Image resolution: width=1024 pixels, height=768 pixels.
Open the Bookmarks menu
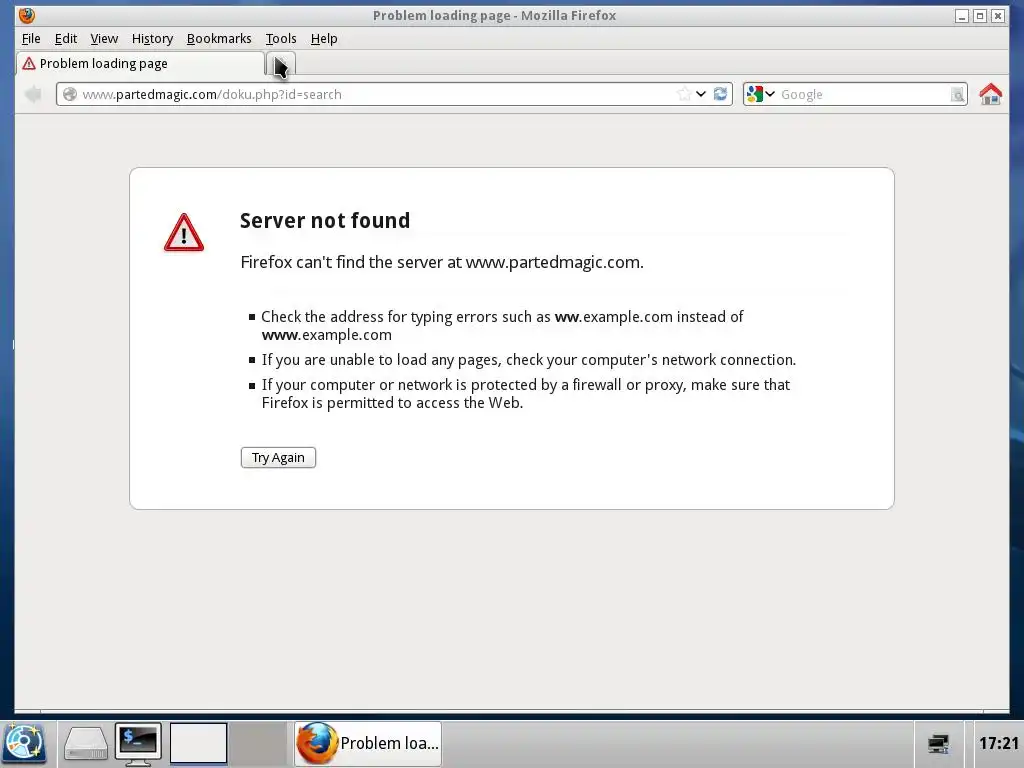(x=219, y=39)
